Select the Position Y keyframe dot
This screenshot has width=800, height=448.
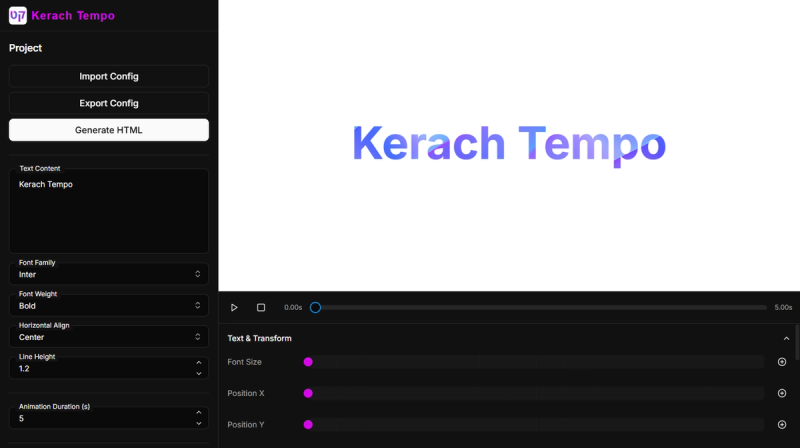[x=308, y=425]
